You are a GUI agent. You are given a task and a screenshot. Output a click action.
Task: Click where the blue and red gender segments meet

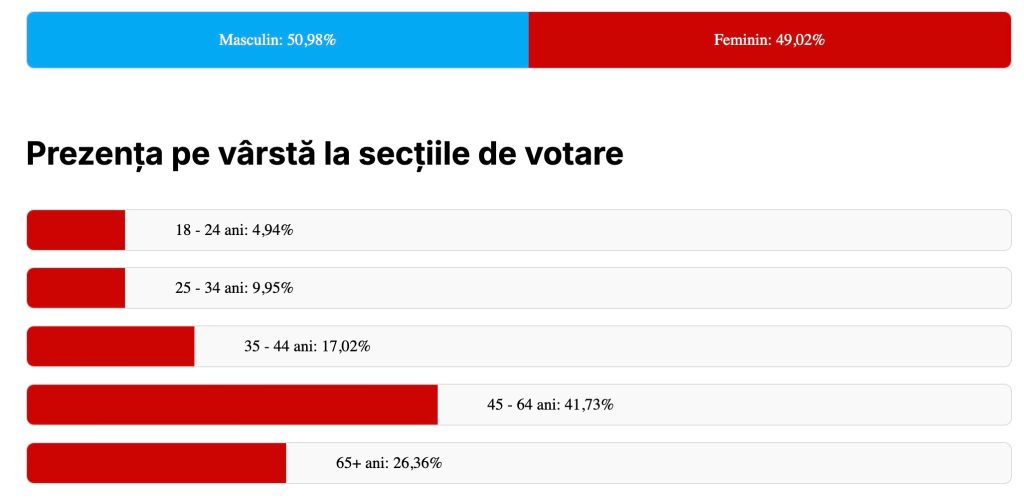(528, 40)
